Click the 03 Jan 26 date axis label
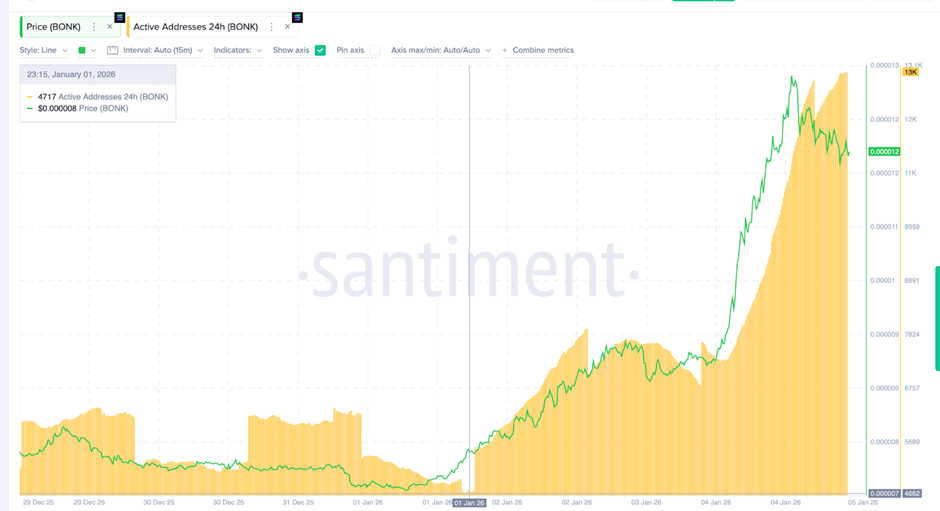940x511 pixels. coord(646,503)
